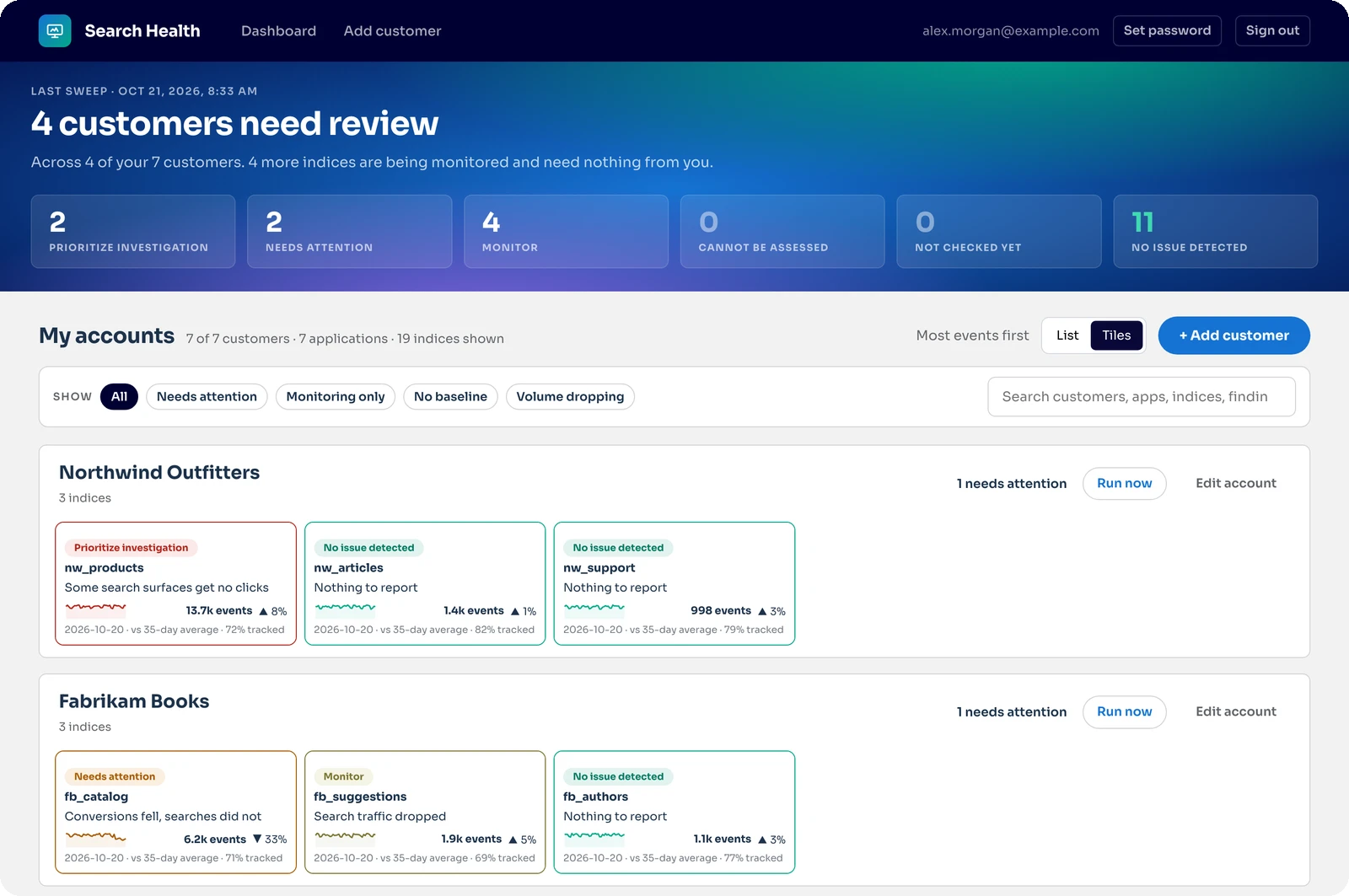This screenshot has height=896, width=1349.
Task: Open the Cannot Be Assessed stat card
Action: [782, 232]
